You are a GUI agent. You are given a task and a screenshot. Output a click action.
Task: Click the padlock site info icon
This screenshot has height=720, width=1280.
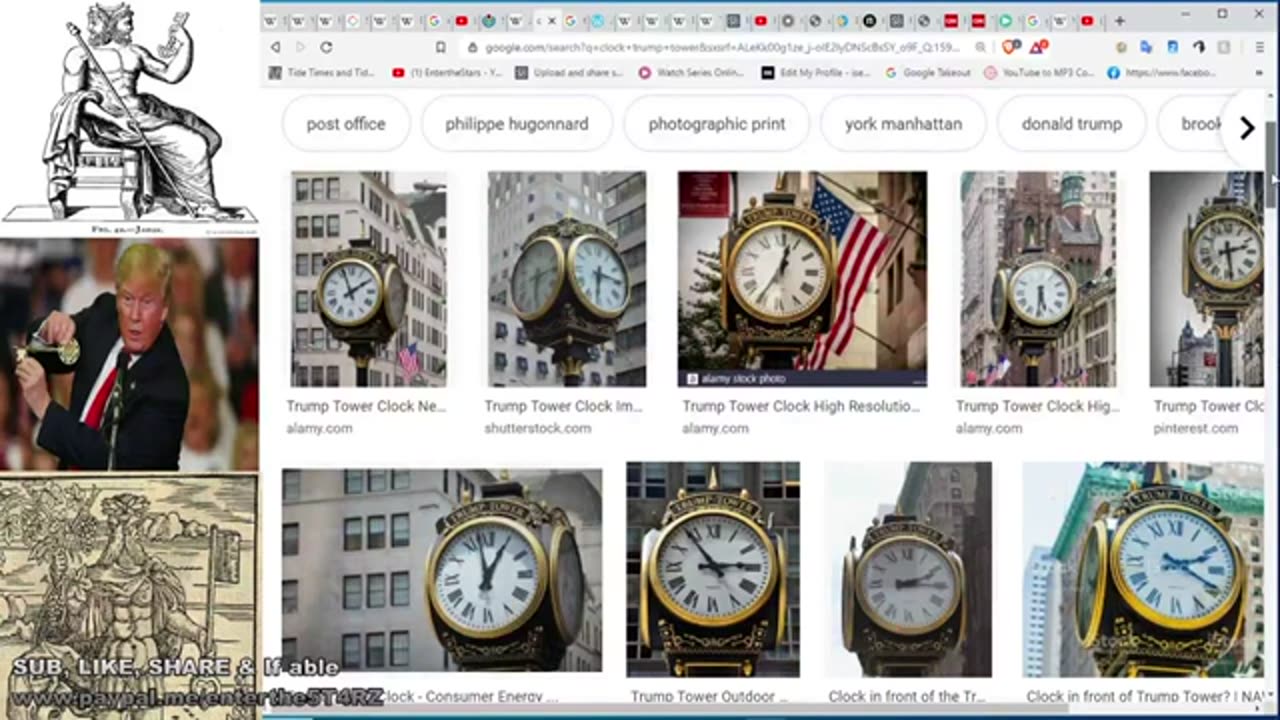pos(472,47)
